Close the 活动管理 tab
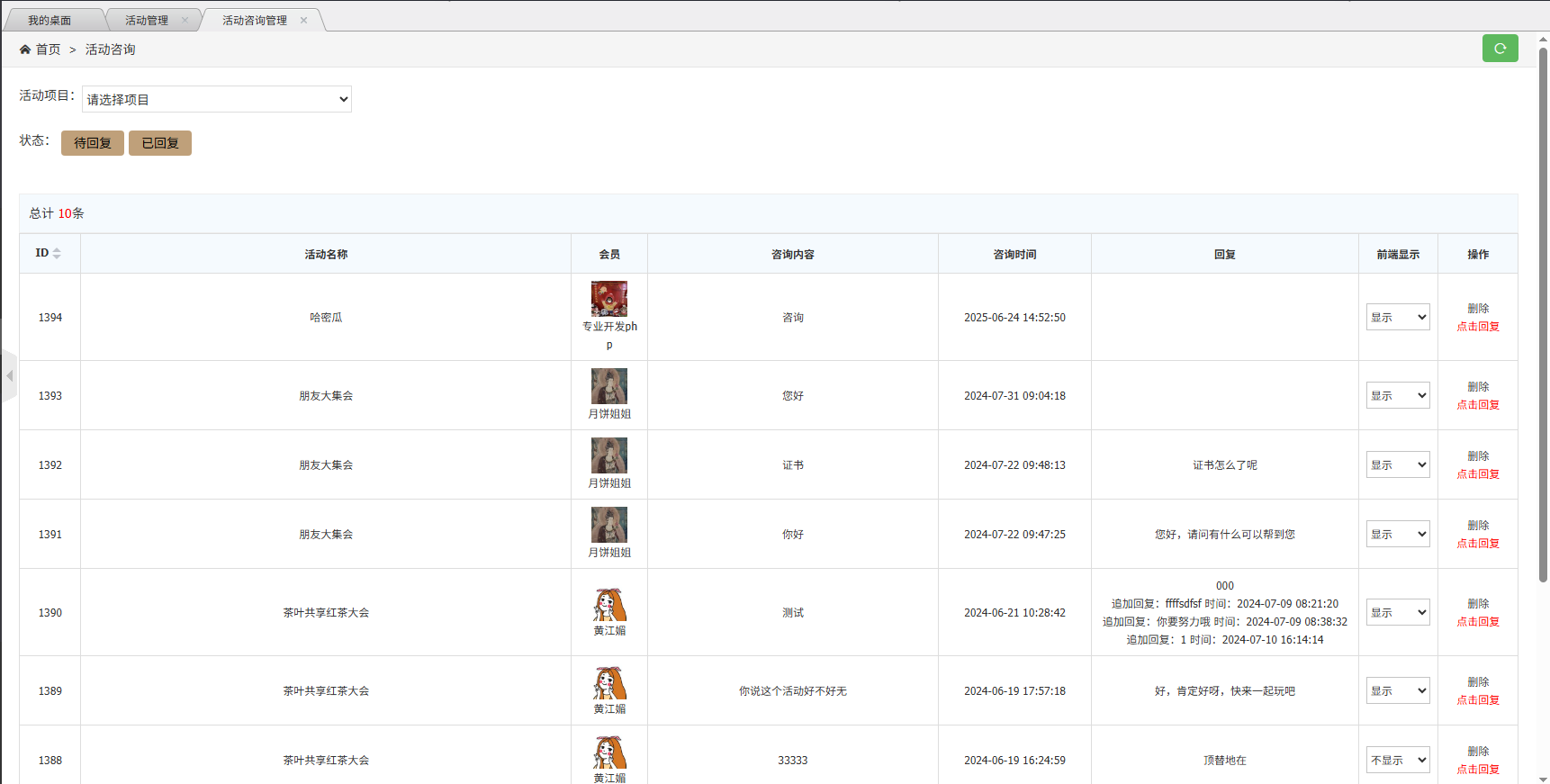 [185, 21]
